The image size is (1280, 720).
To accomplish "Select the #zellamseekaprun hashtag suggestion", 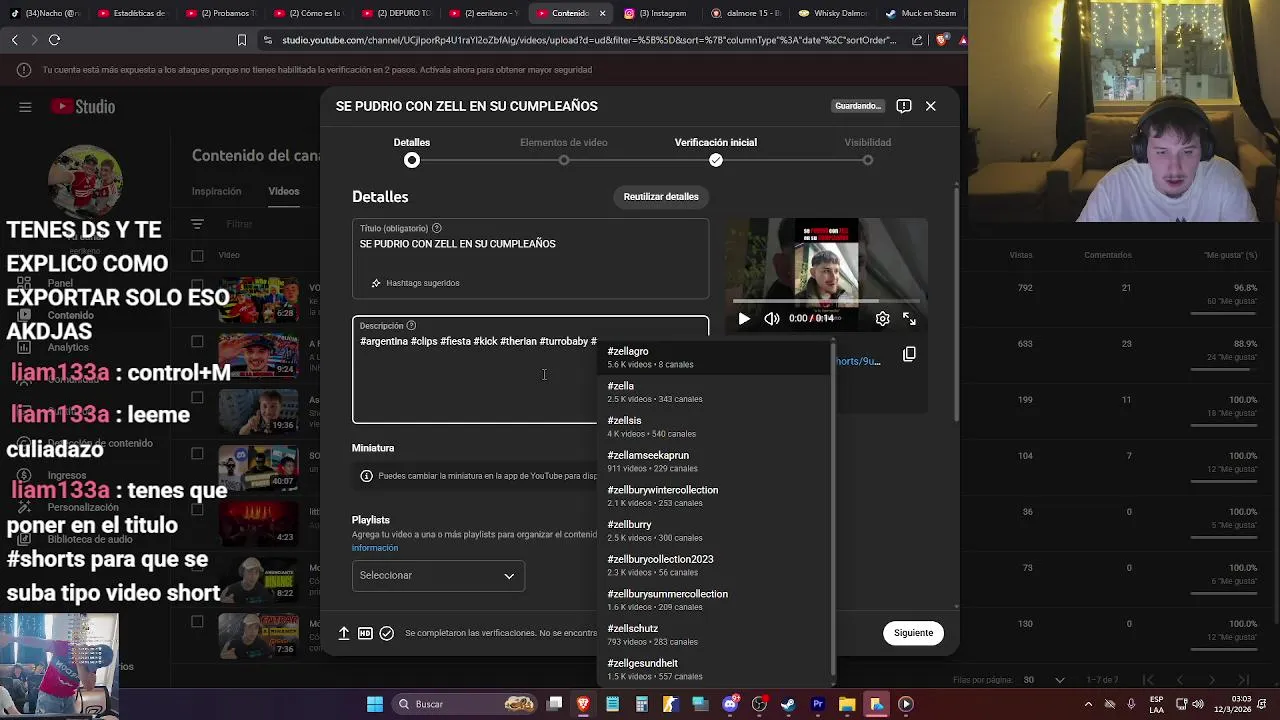I will coord(714,461).
